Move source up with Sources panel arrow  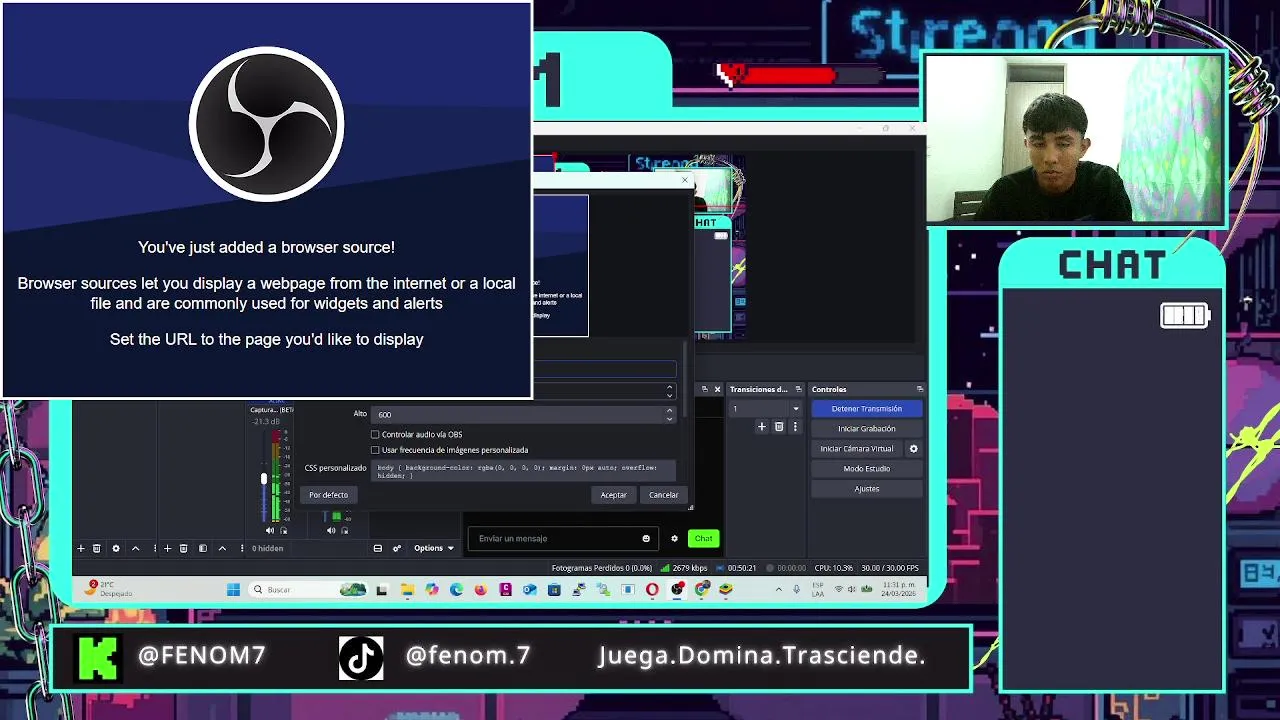pyautogui.click(x=222, y=548)
